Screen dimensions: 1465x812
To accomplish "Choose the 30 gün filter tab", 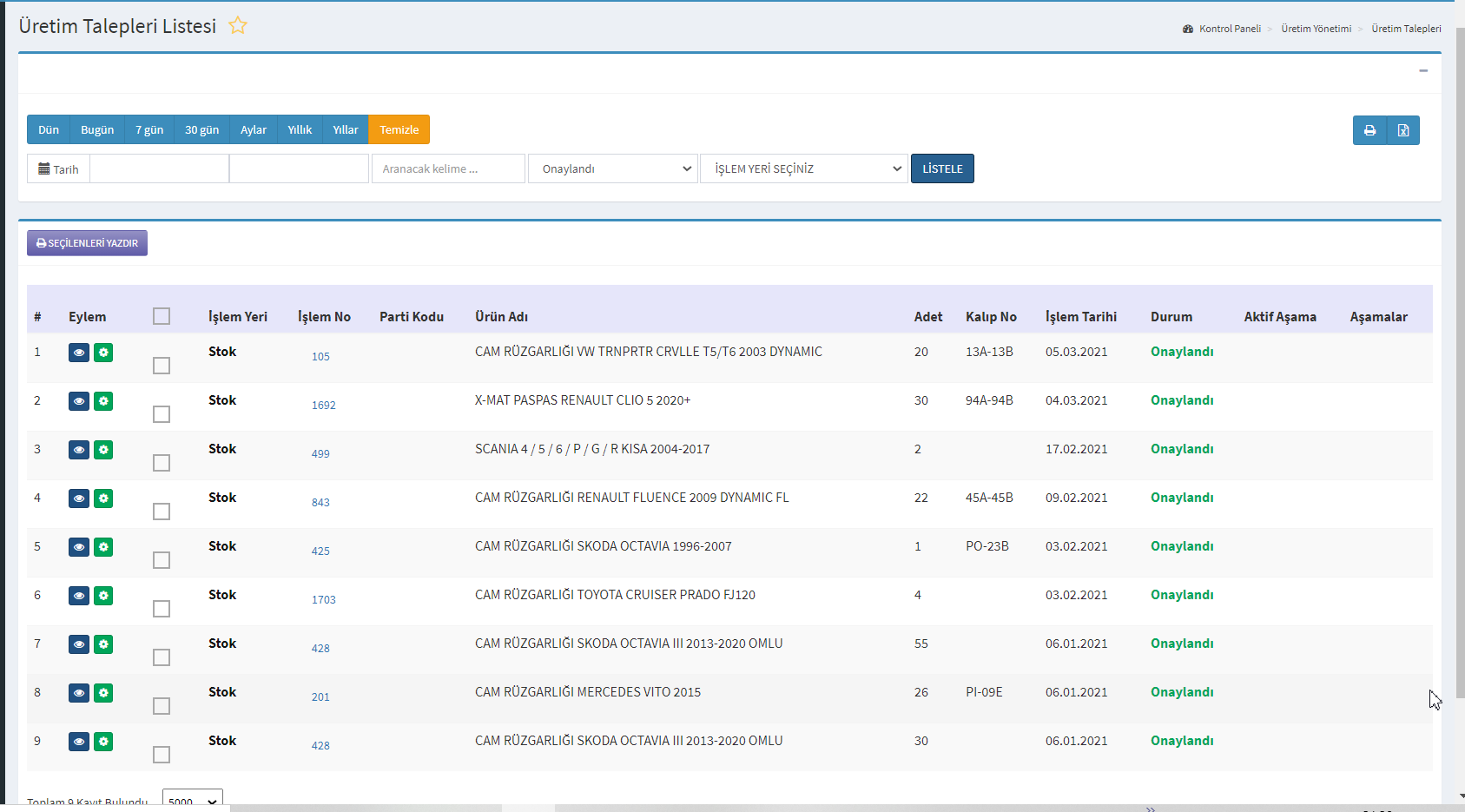I will [201, 129].
